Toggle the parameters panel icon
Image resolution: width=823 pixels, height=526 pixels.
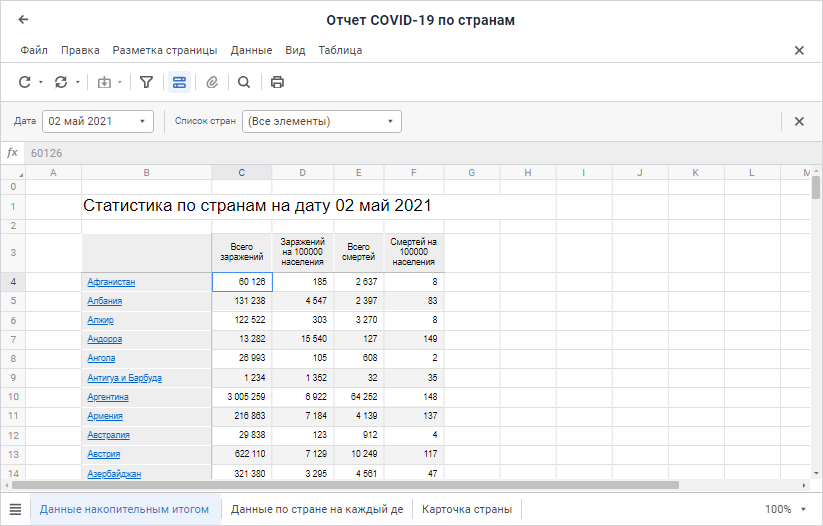point(179,82)
